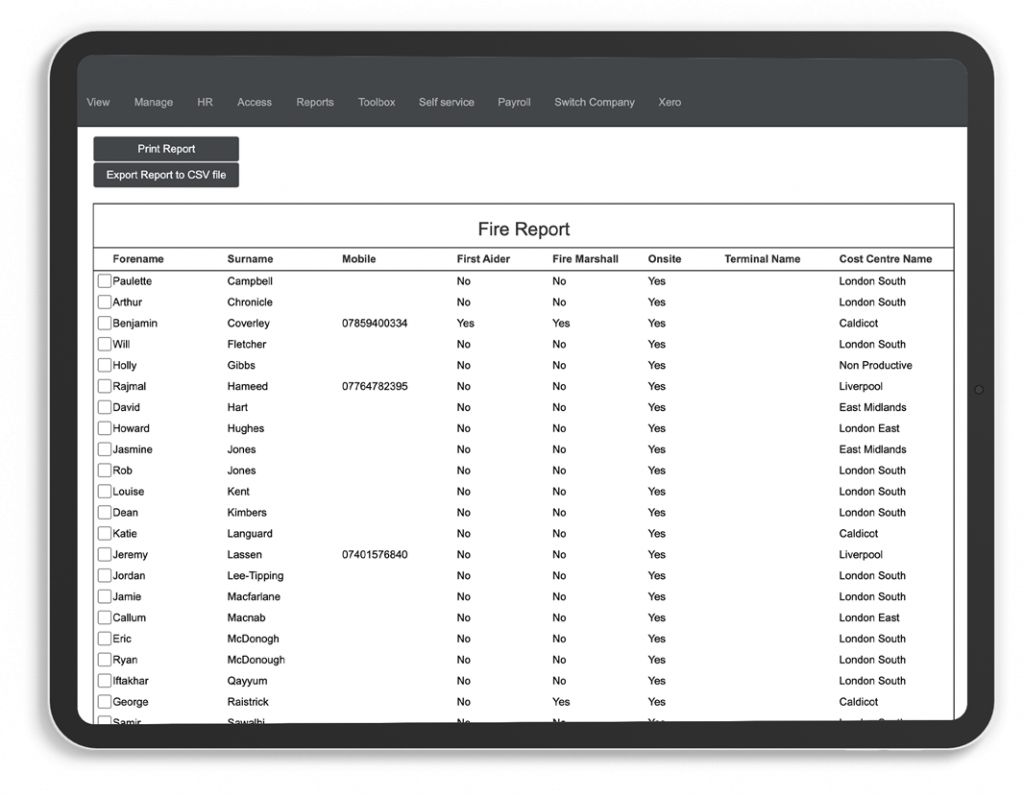Check the box for Katie Languard
The height and width of the screenshot is (797, 1024).
coord(104,533)
